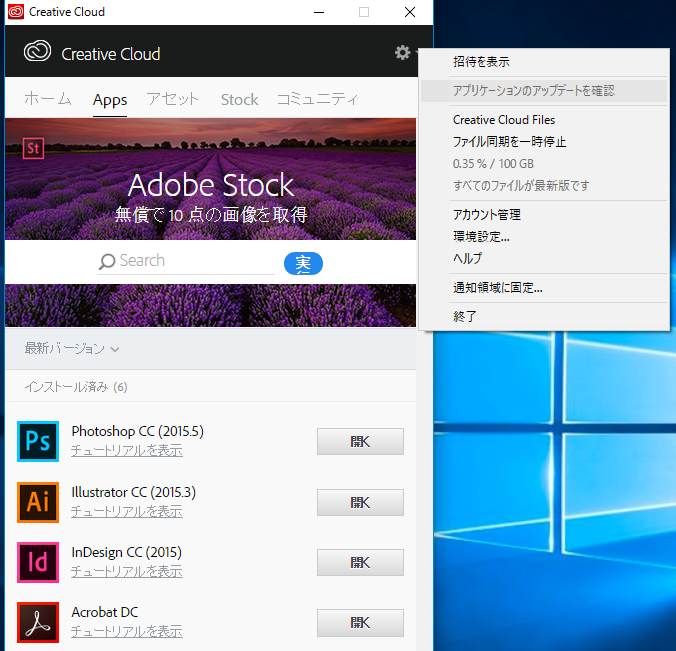Select the Apps tab
The height and width of the screenshot is (651, 676).
pos(110,100)
